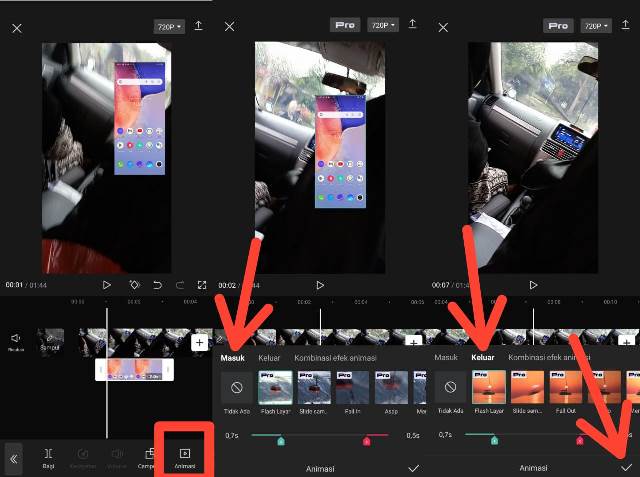640x477 pixels.
Task: Play the preview on the 00:02 screen
Action: pyautogui.click(x=320, y=285)
